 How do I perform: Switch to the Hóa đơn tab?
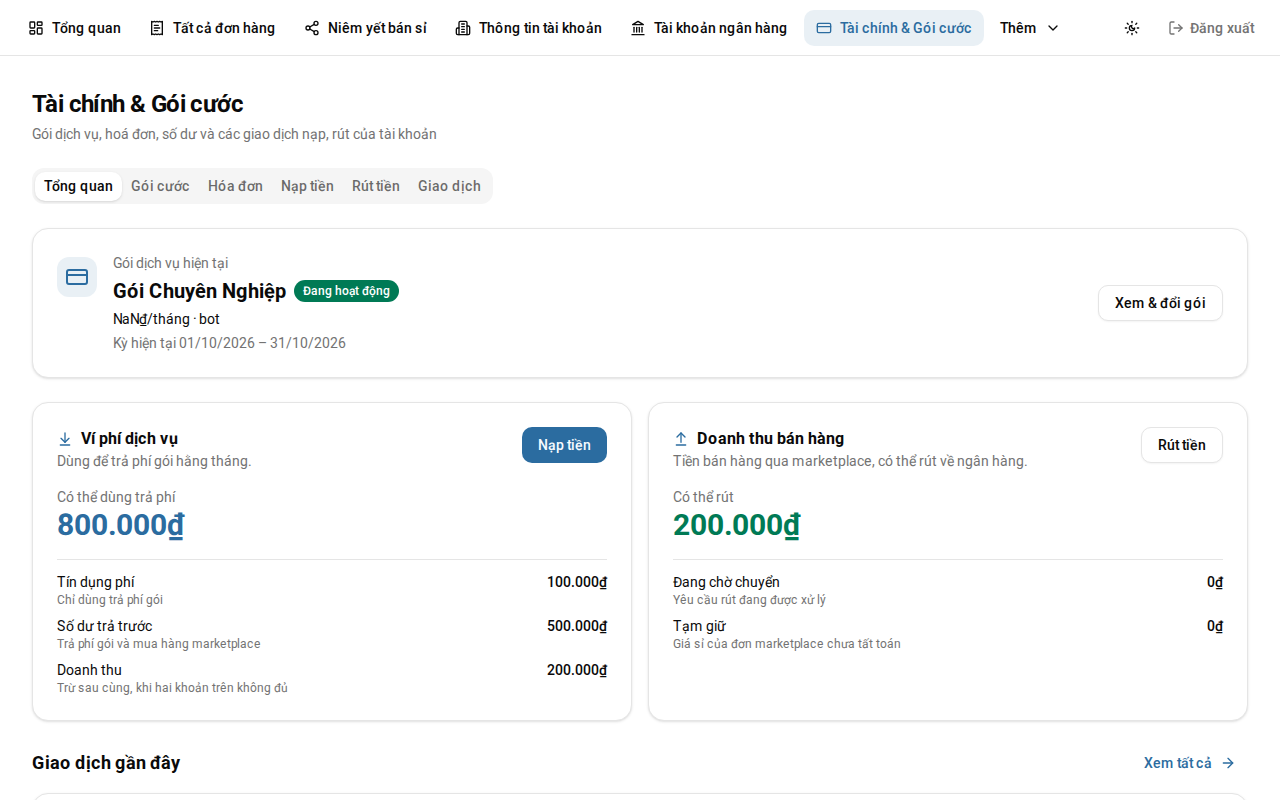tap(235, 186)
